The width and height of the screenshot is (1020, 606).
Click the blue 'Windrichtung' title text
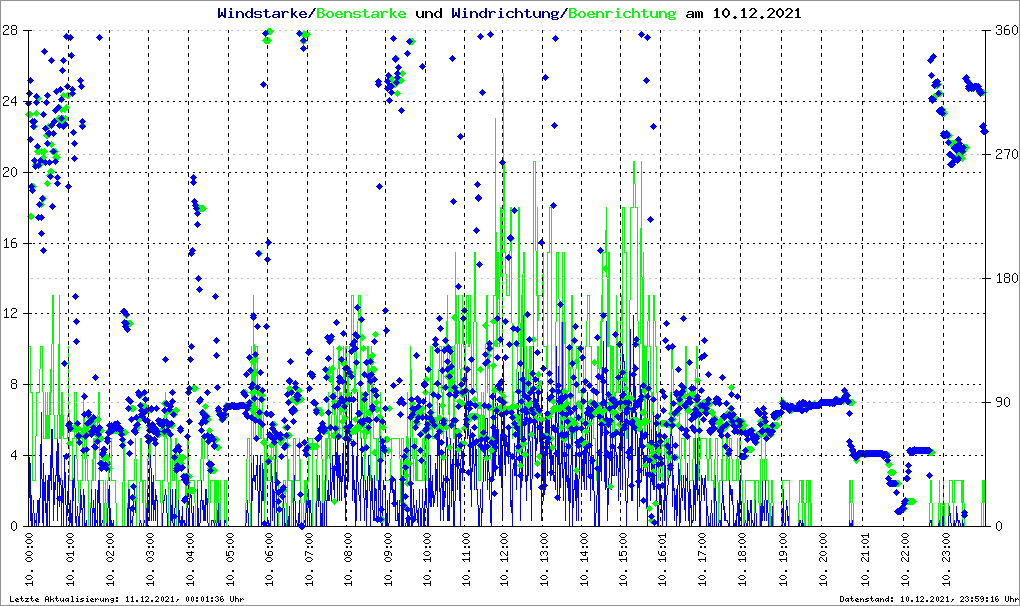pos(506,14)
